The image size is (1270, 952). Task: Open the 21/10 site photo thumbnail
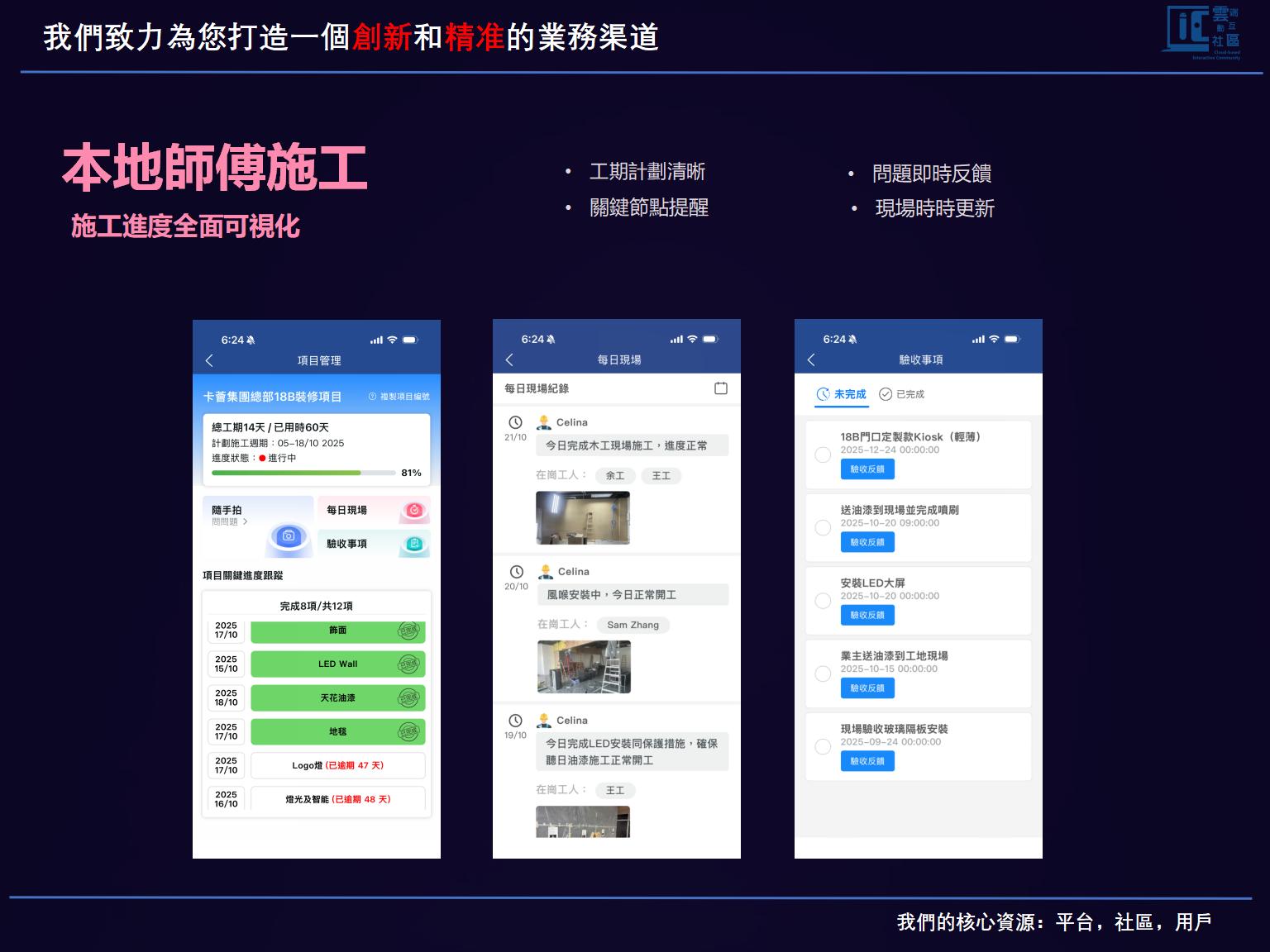coord(582,518)
